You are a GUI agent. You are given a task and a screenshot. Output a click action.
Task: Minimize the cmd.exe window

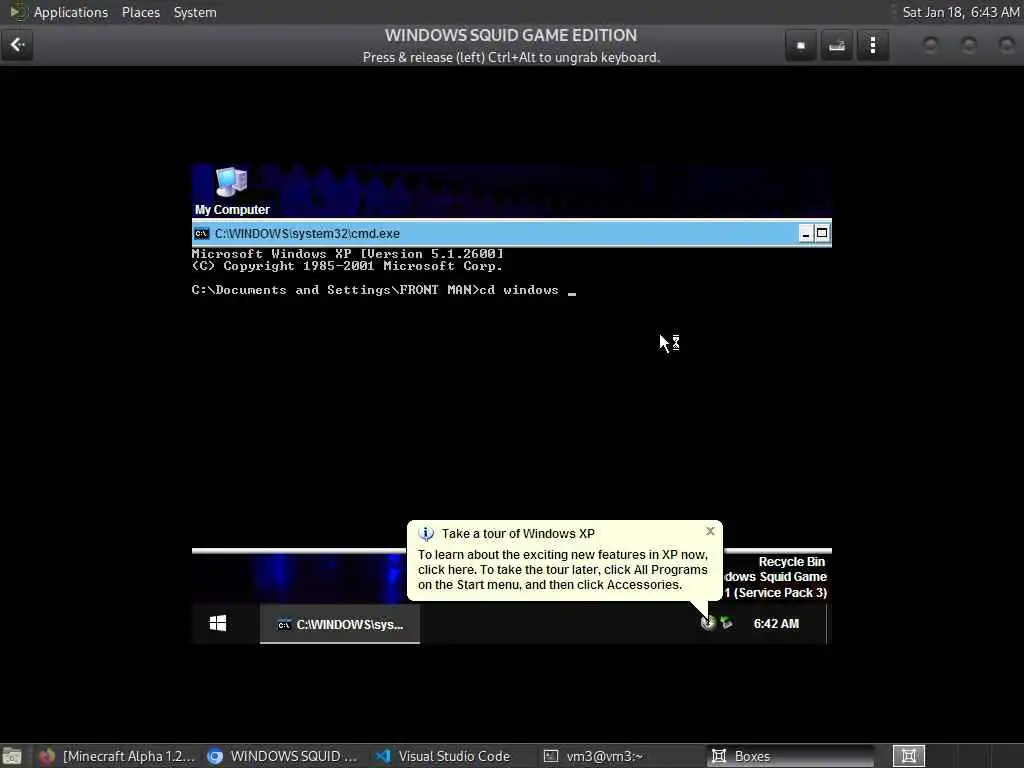pos(806,234)
